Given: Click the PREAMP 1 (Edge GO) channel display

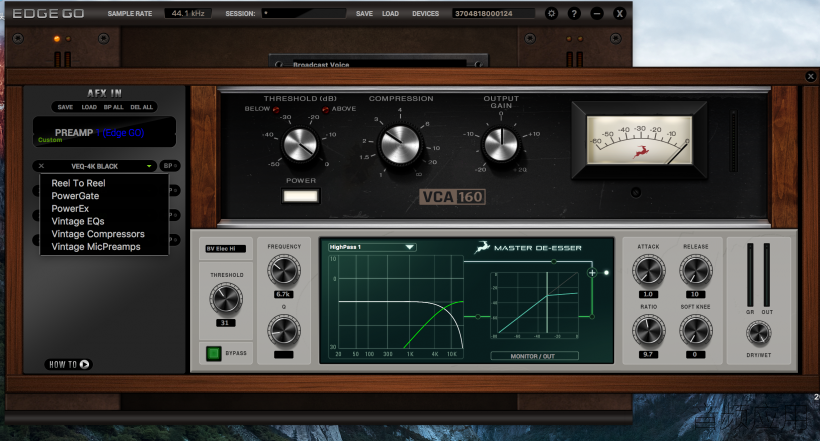Looking at the screenshot, I should 104,132.
